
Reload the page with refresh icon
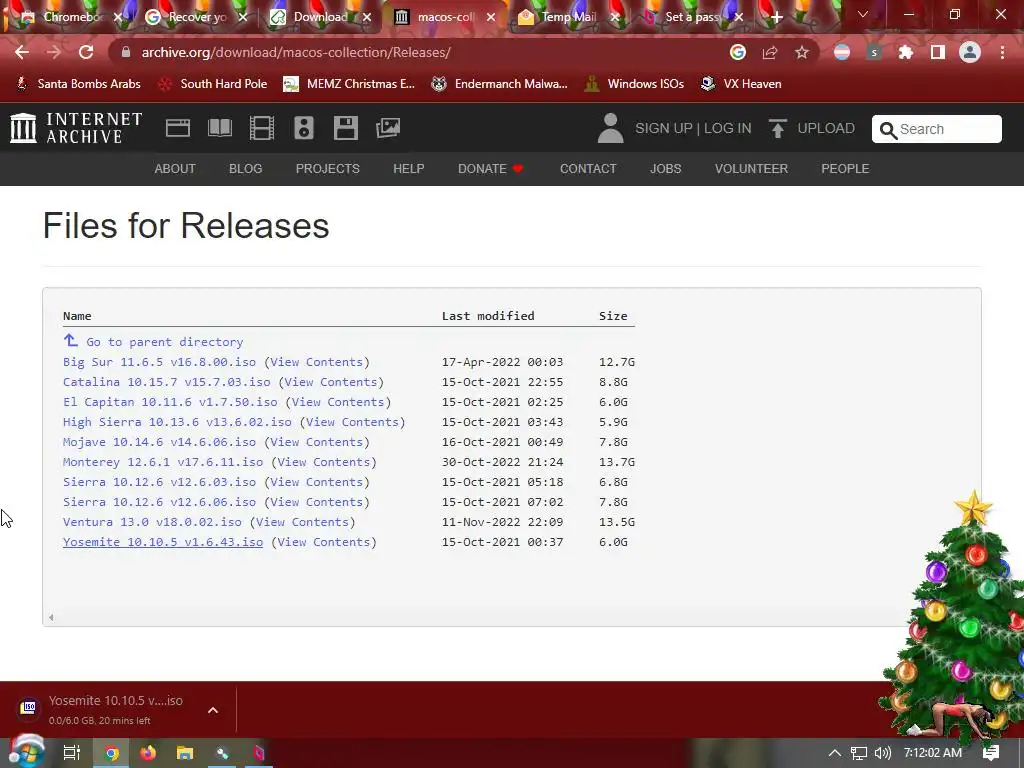pos(86,52)
